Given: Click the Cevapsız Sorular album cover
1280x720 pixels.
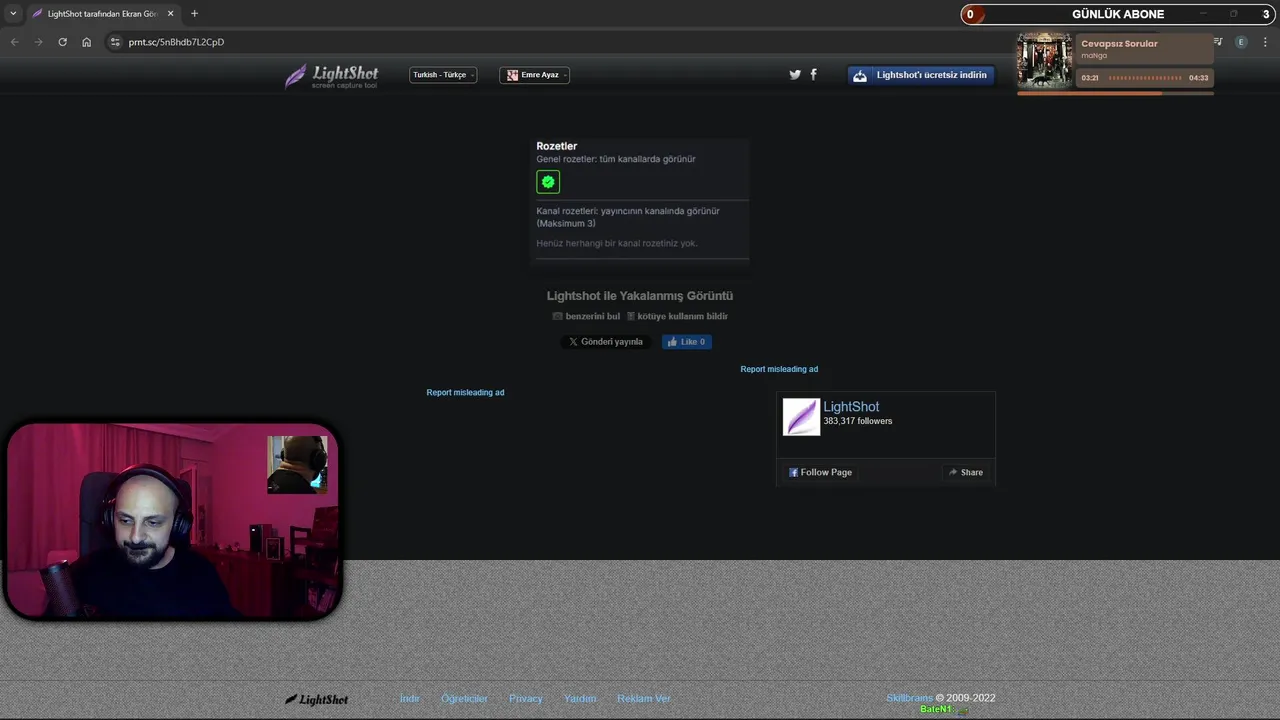Looking at the screenshot, I should coord(1044,61).
